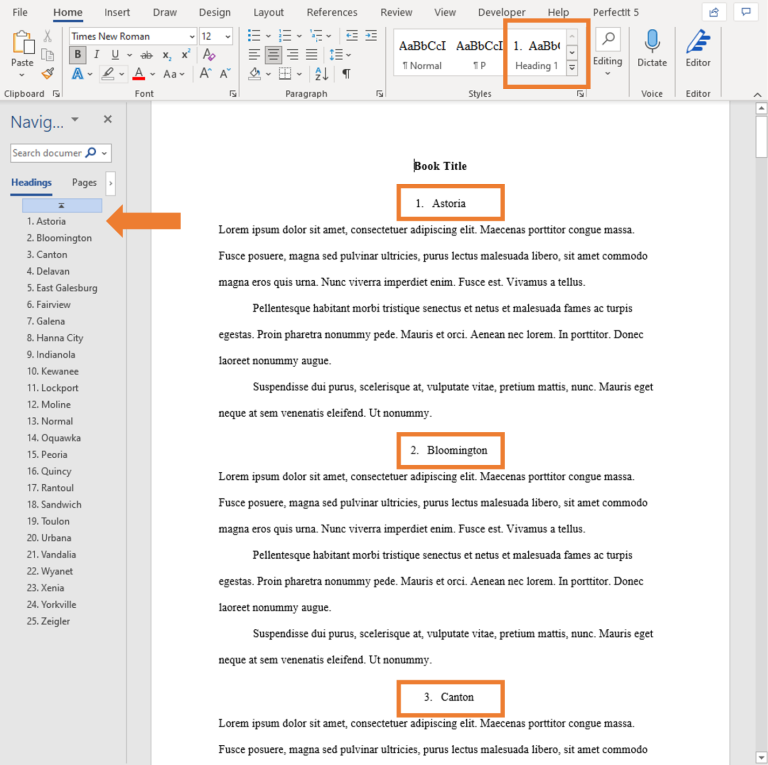Click the red font color swatch
The image size is (768, 765).
click(x=139, y=74)
